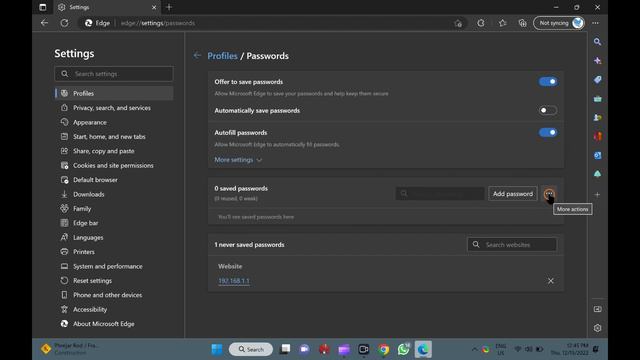Open Windows Start button

217,349
